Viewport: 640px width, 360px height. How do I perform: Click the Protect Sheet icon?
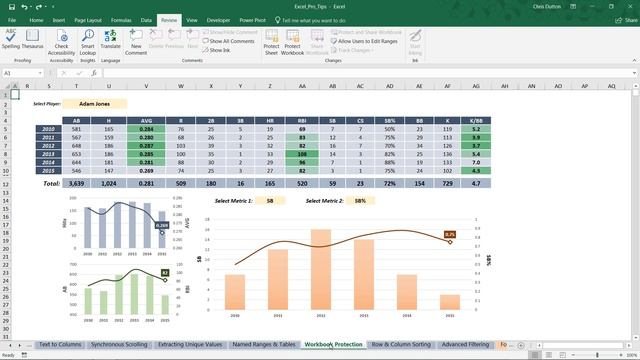271,42
